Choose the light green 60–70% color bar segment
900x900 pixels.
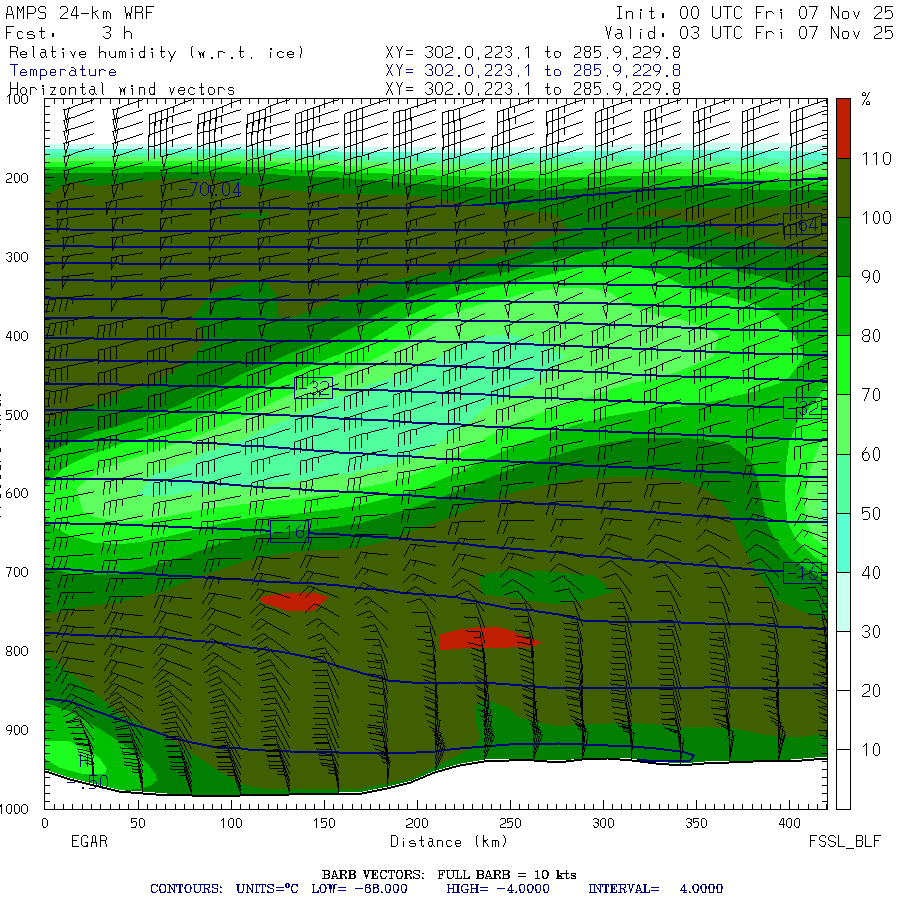coord(843,424)
